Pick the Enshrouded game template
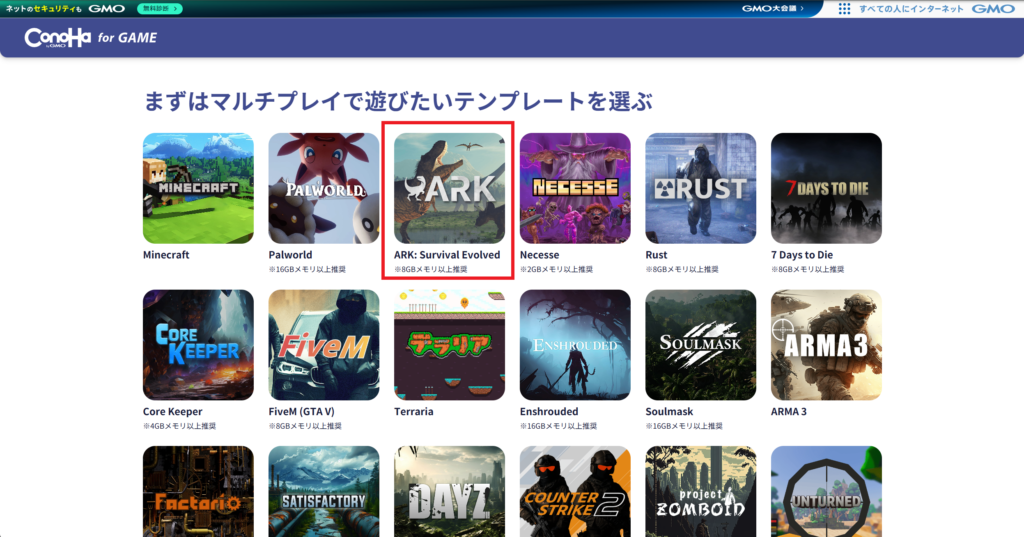 [x=575, y=344]
